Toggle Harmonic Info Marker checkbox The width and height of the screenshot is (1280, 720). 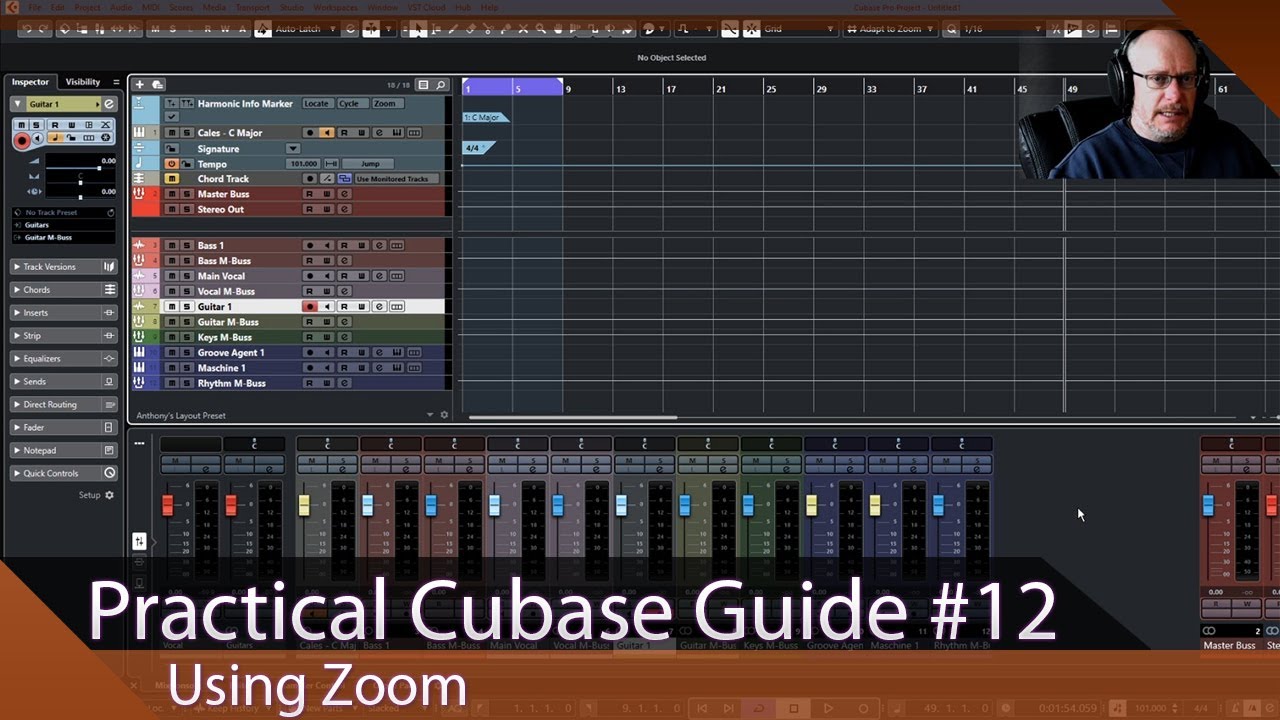(172, 116)
